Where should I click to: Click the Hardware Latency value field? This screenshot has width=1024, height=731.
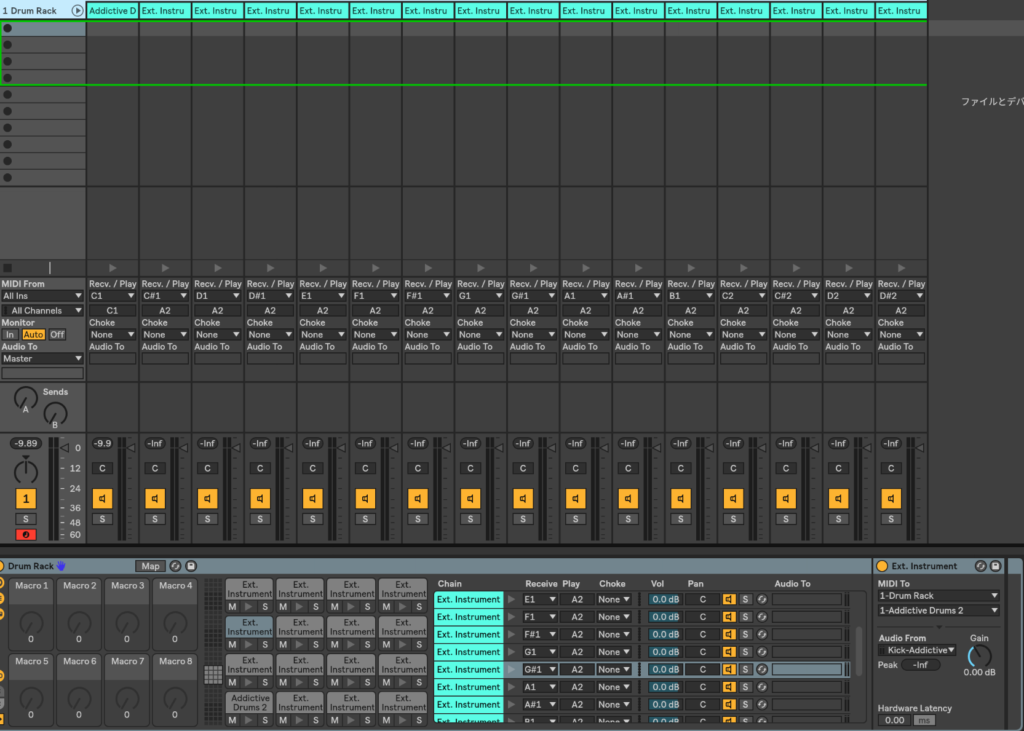coord(895,720)
